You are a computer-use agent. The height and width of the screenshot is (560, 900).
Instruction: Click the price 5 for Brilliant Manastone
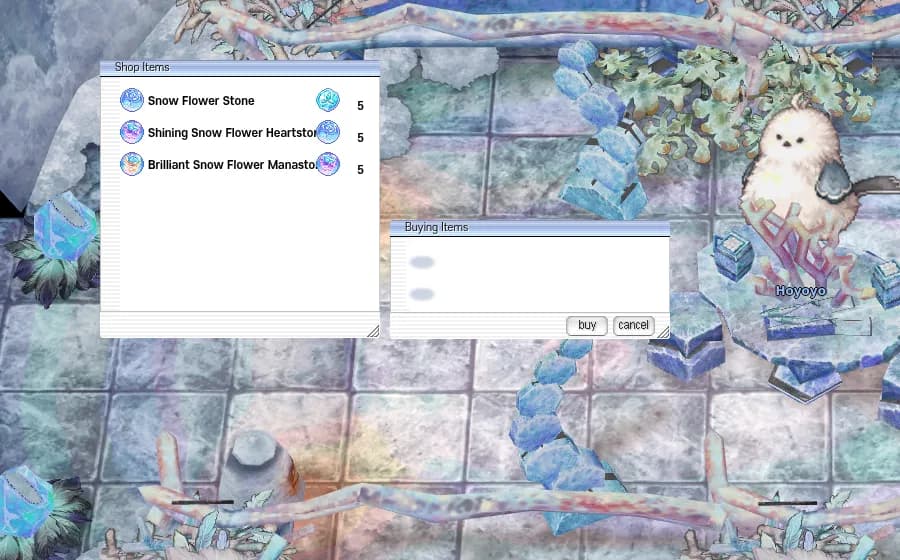pyautogui.click(x=360, y=170)
